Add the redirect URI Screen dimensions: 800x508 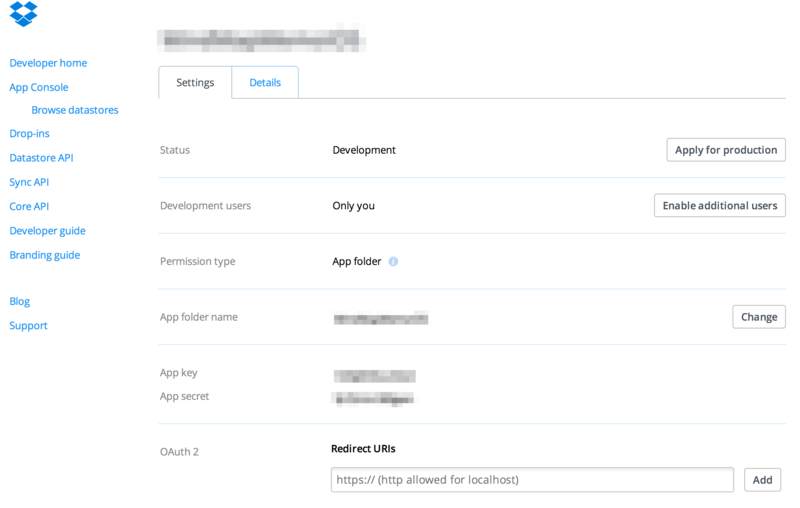pos(762,480)
